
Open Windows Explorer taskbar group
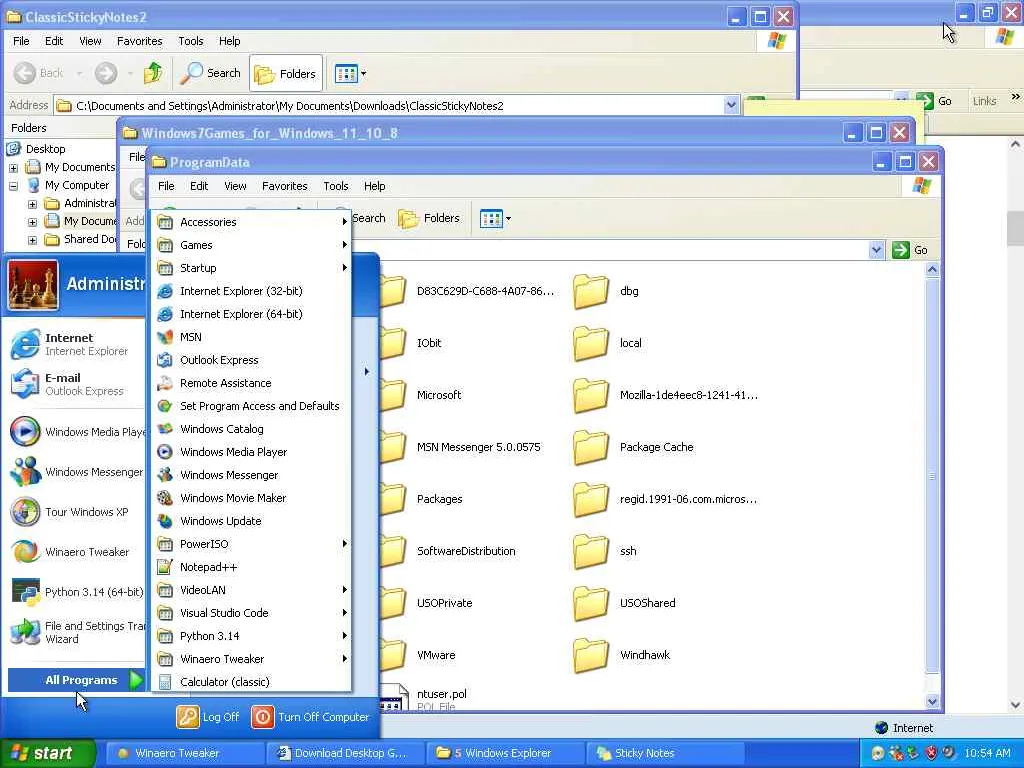tap(504, 754)
